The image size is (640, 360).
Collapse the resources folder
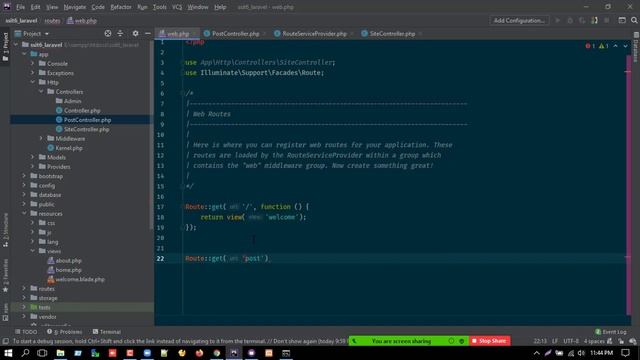(x=24, y=213)
